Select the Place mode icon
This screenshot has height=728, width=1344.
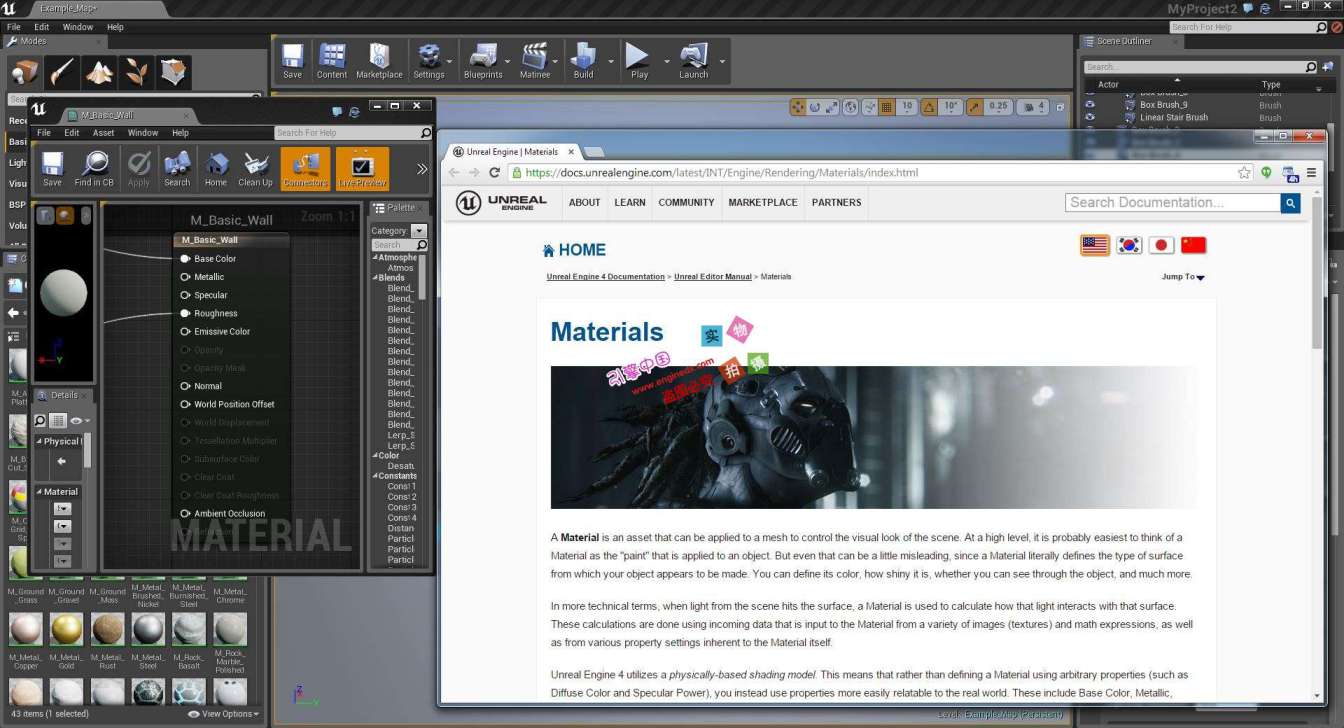25,73
